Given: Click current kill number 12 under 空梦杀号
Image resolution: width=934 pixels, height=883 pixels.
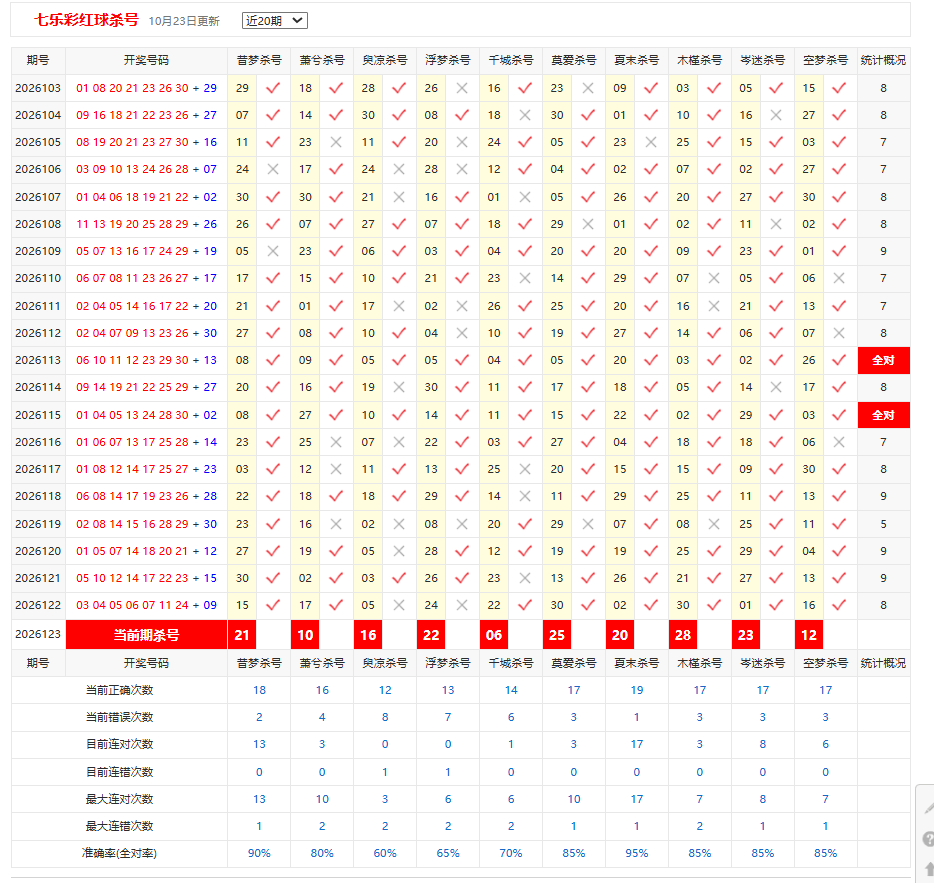Looking at the screenshot, I should (x=809, y=635).
